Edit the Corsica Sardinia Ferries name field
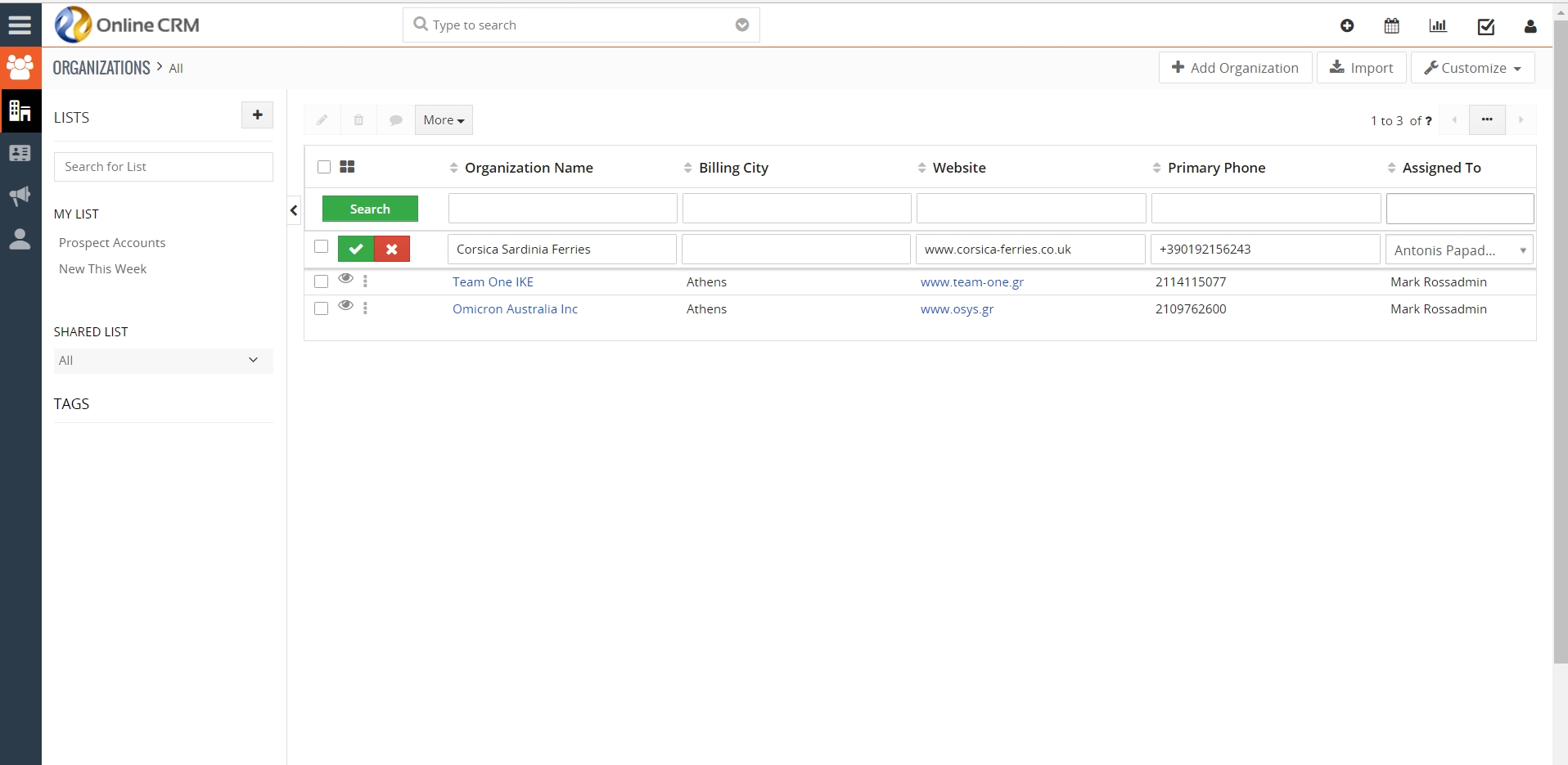The height and width of the screenshot is (765, 1568). point(562,250)
